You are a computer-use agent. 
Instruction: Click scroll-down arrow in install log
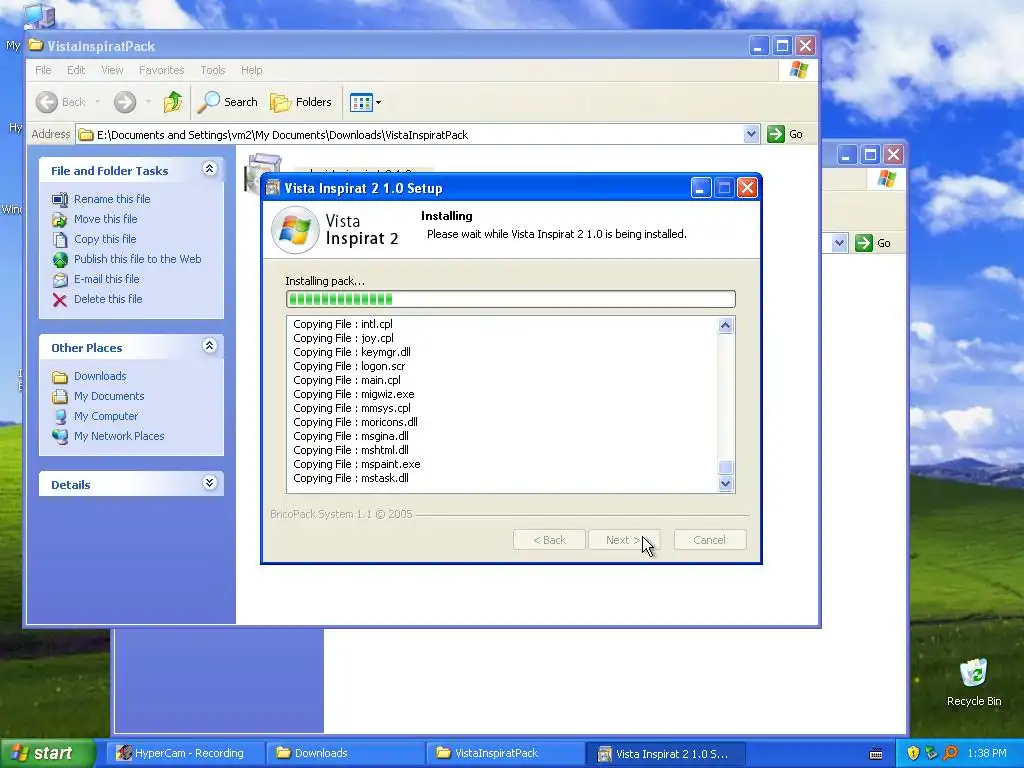[726, 484]
